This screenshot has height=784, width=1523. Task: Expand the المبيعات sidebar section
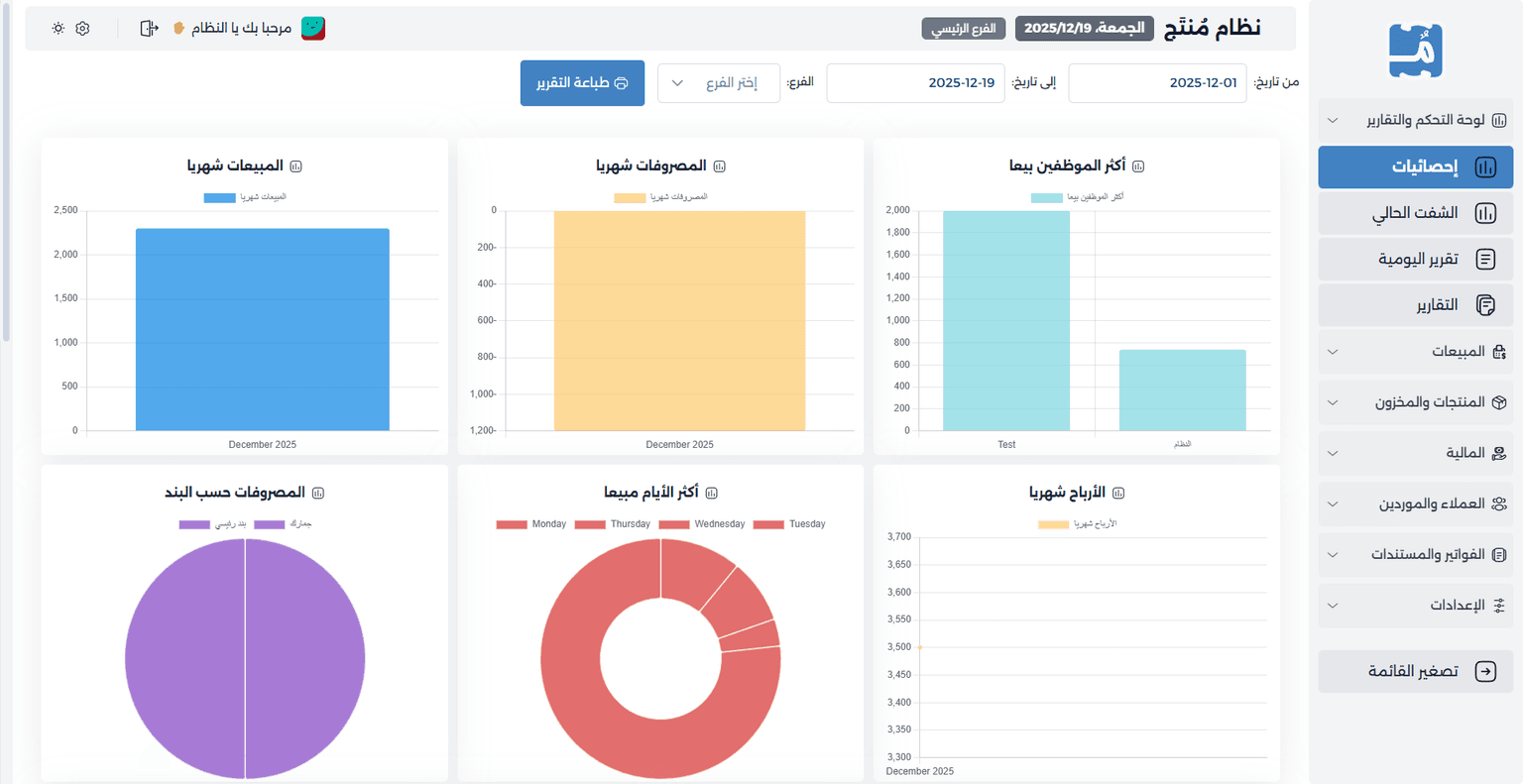pos(1416,352)
